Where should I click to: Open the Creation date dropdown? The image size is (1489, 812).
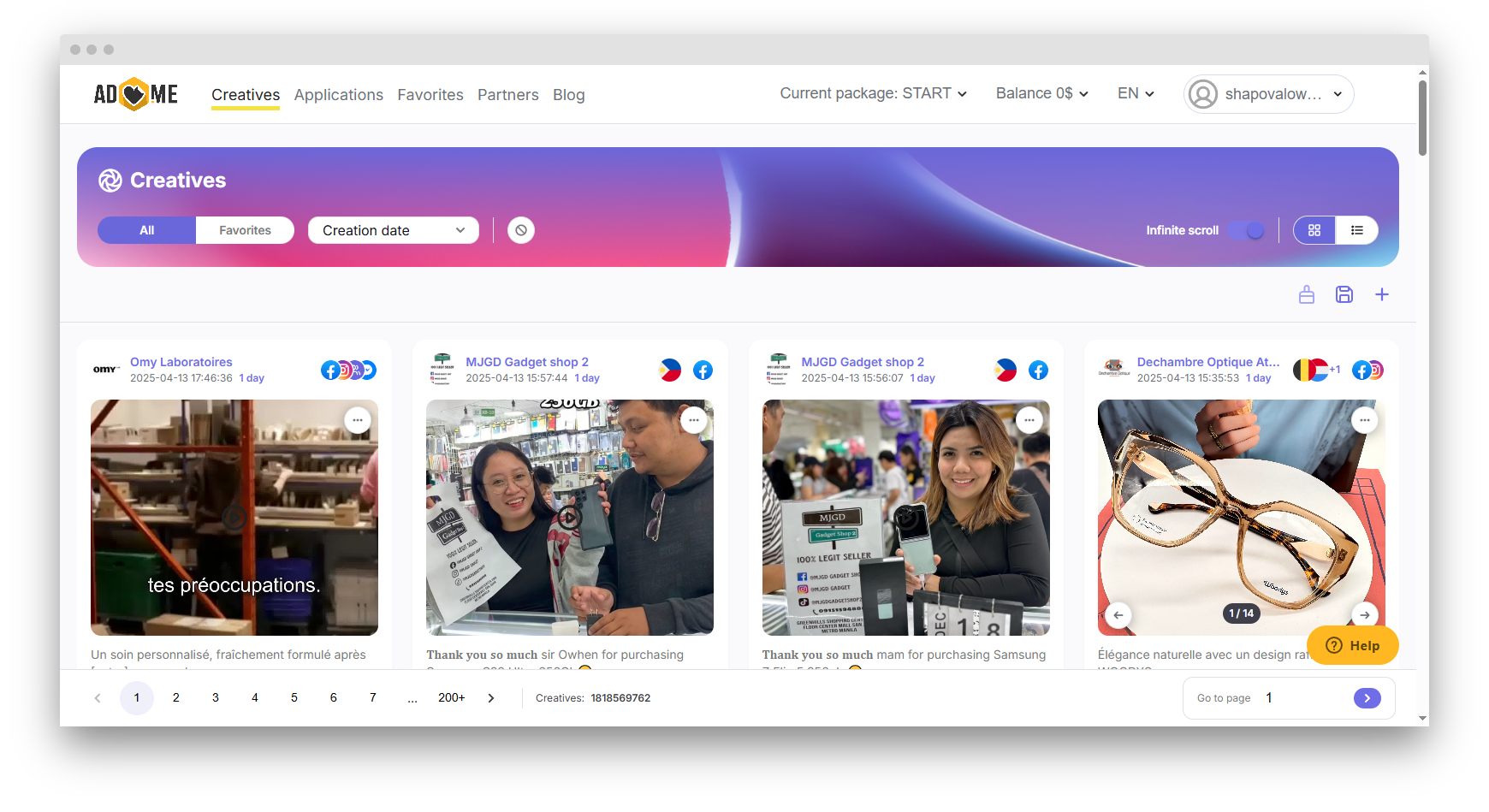click(393, 230)
